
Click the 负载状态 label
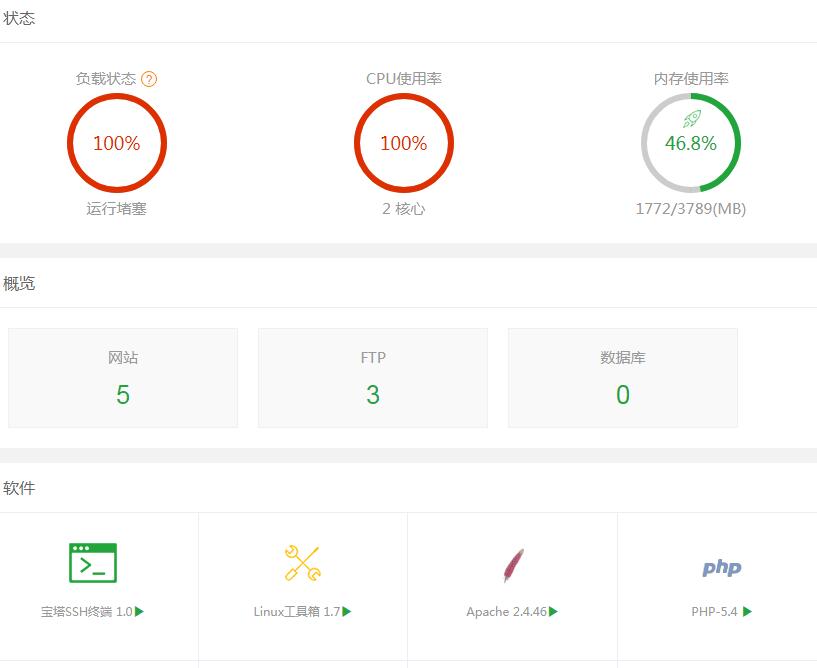click(x=106, y=79)
